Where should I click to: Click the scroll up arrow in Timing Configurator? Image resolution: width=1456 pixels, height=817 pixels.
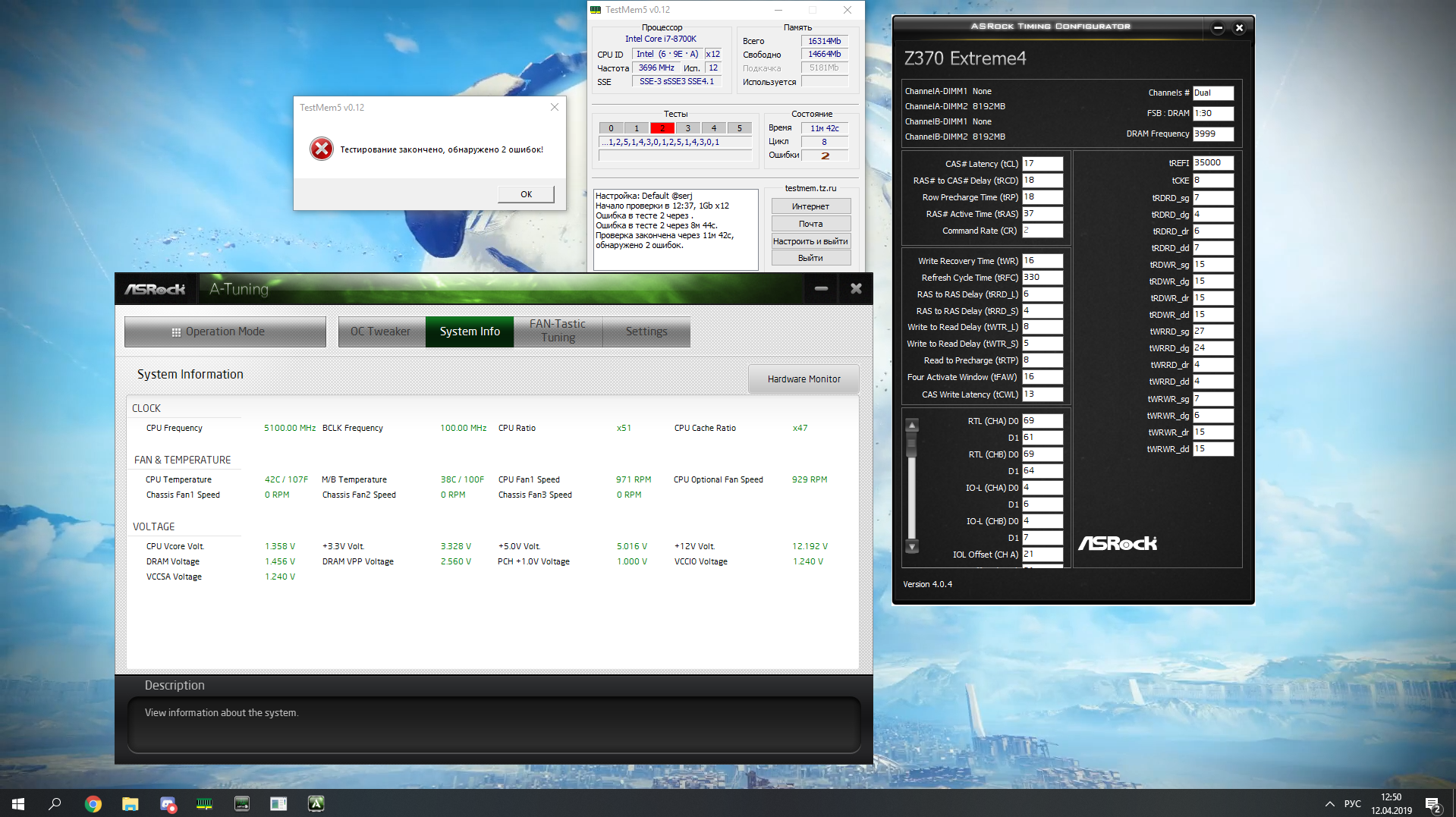(x=912, y=426)
